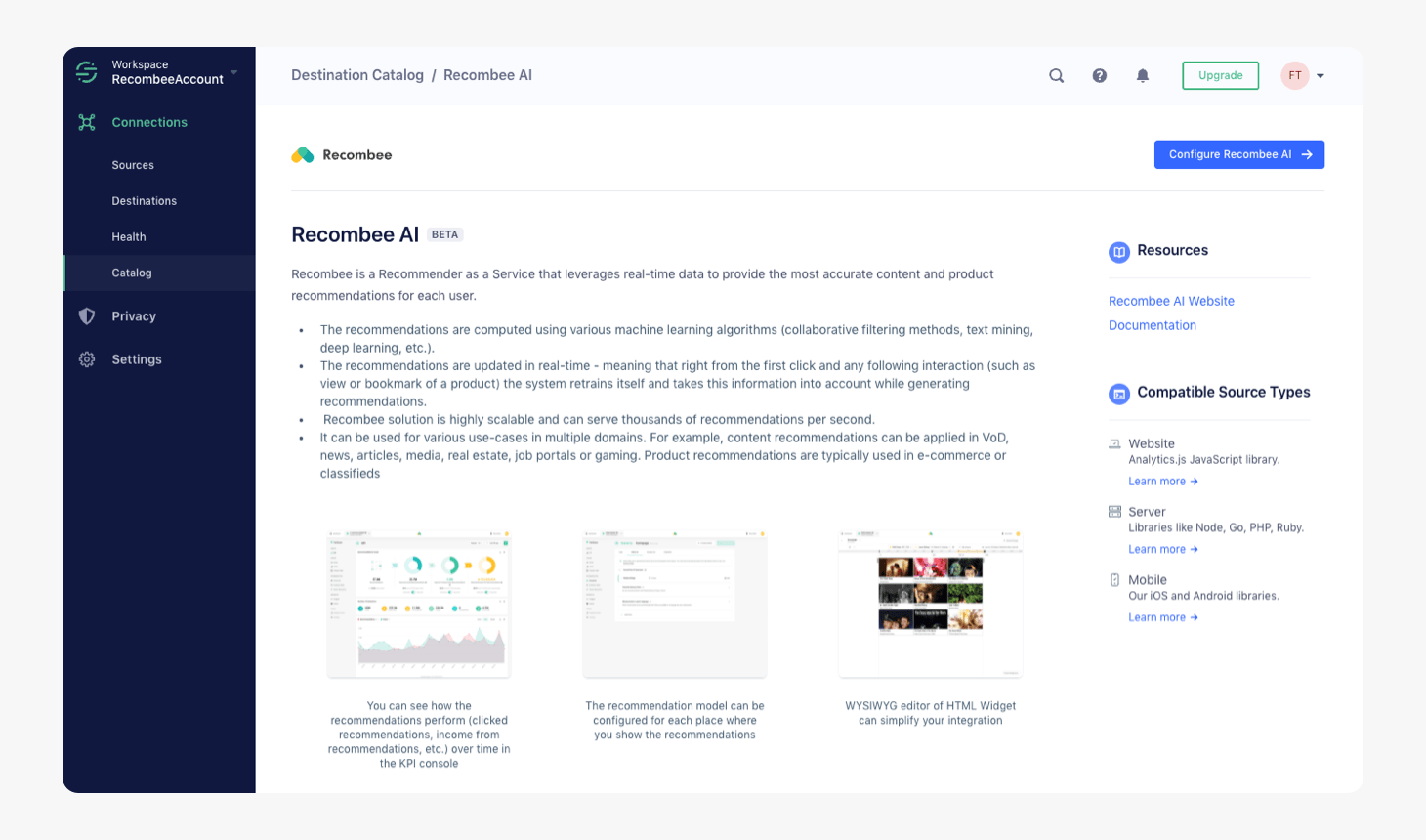1426x840 pixels.
Task: Open the help question mark icon
Action: pos(1099,75)
